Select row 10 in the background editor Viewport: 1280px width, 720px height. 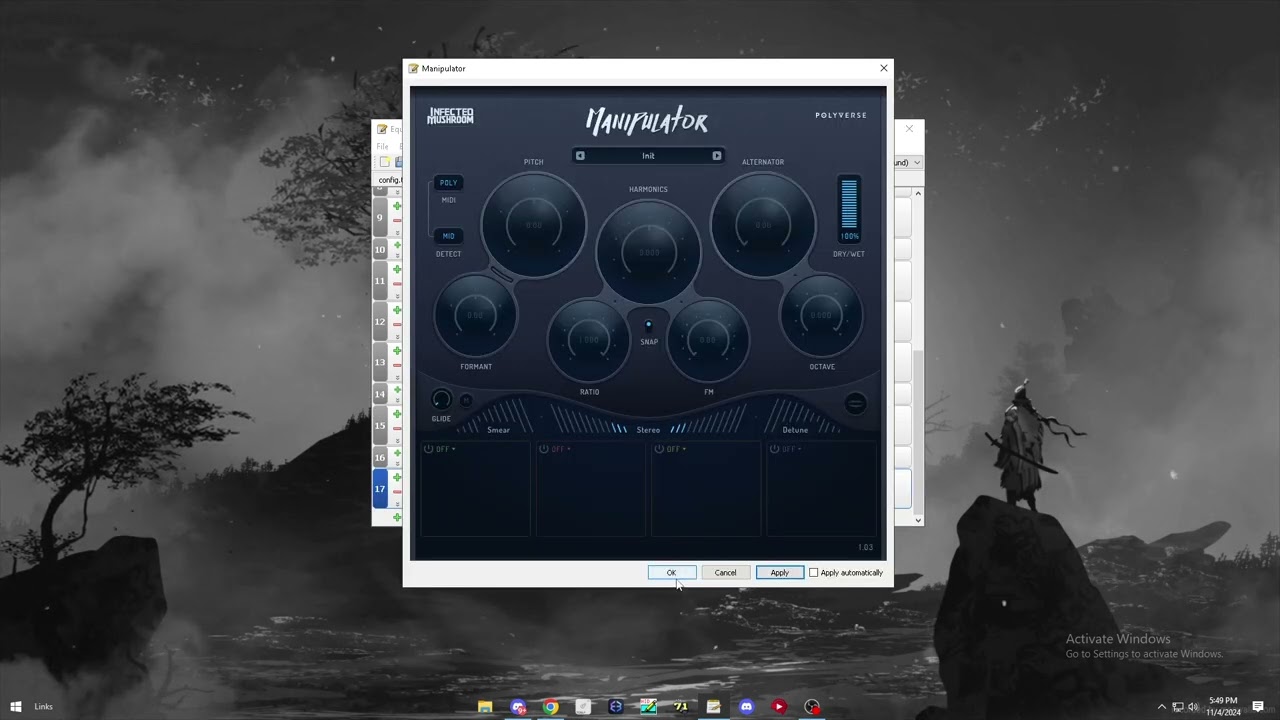point(379,249)
